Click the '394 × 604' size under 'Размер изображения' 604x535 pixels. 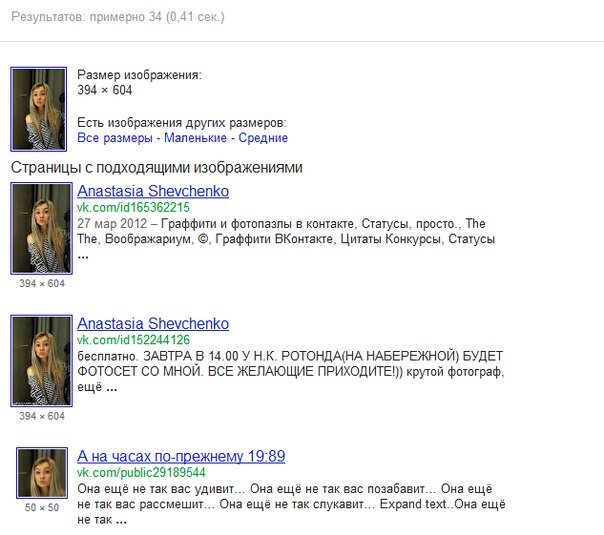pos(105,90)
